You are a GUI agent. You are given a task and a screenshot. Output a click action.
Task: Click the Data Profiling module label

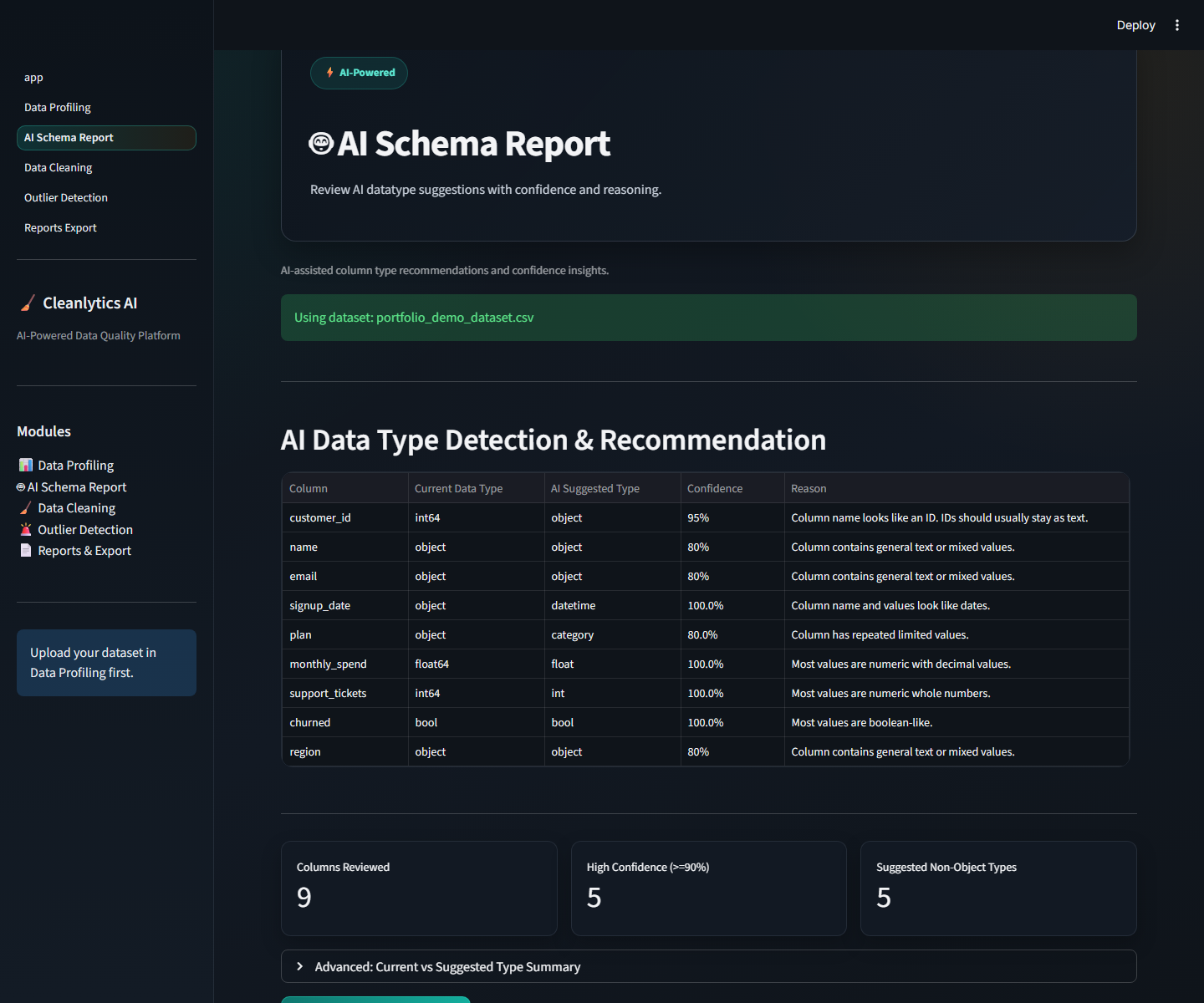[x=75, y=466]
